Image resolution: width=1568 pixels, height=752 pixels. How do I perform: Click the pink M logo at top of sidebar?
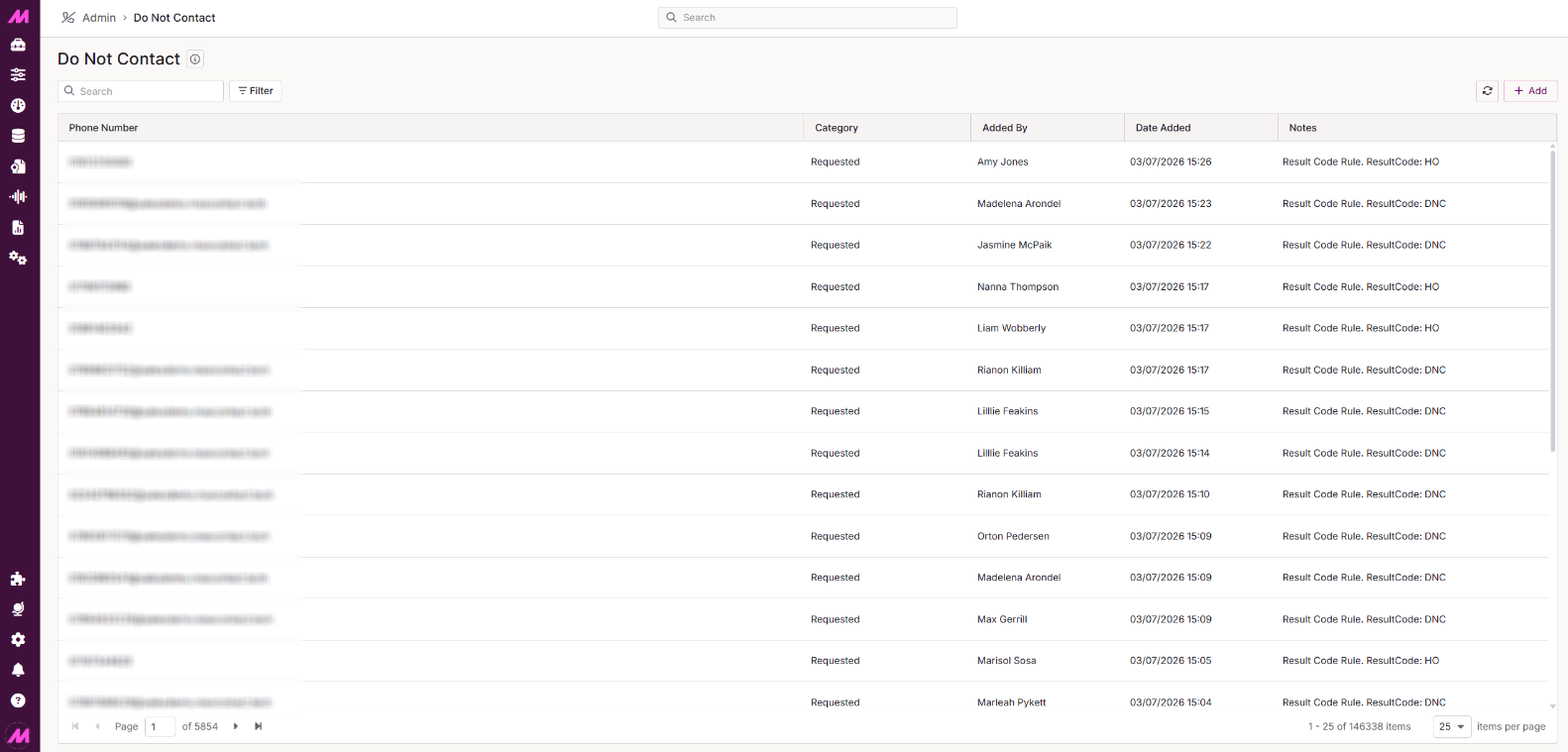pos(19,16)
